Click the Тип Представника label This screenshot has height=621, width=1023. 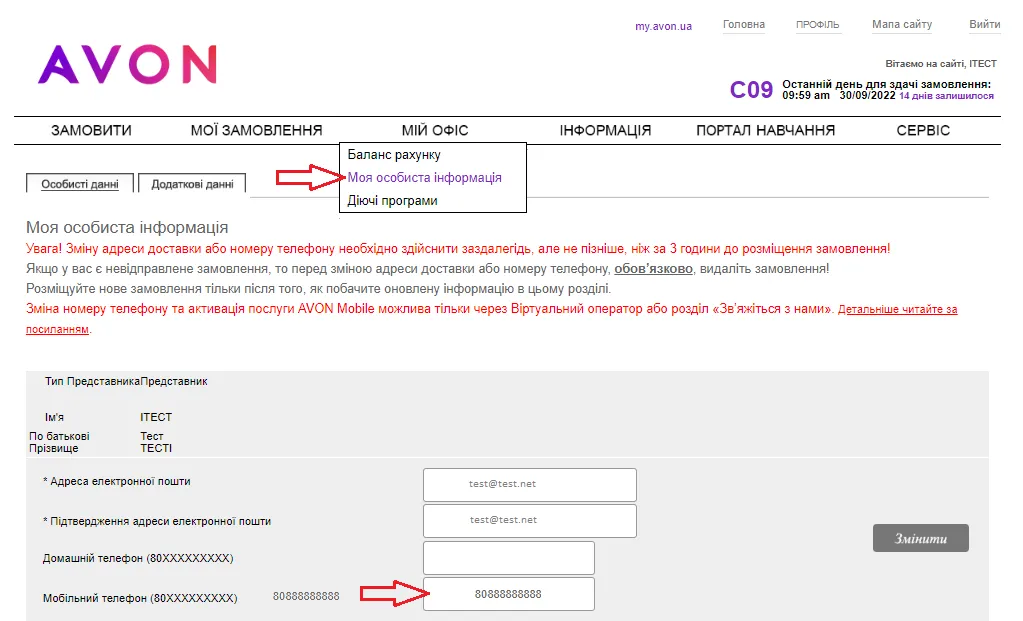(92, 381)
